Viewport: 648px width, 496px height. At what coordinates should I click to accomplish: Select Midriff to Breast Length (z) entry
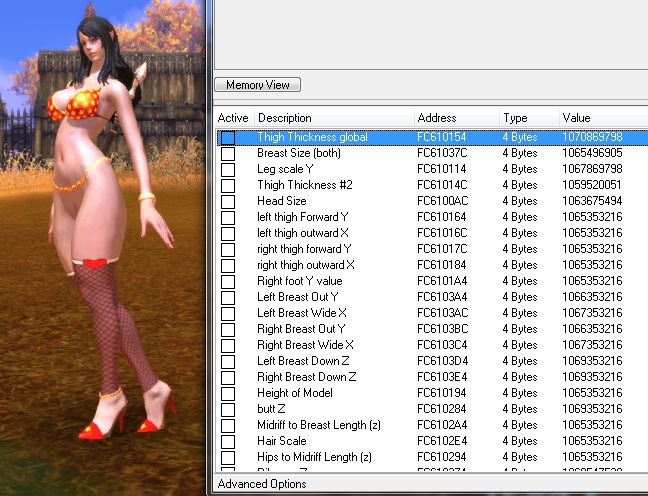tap(314, 425)
